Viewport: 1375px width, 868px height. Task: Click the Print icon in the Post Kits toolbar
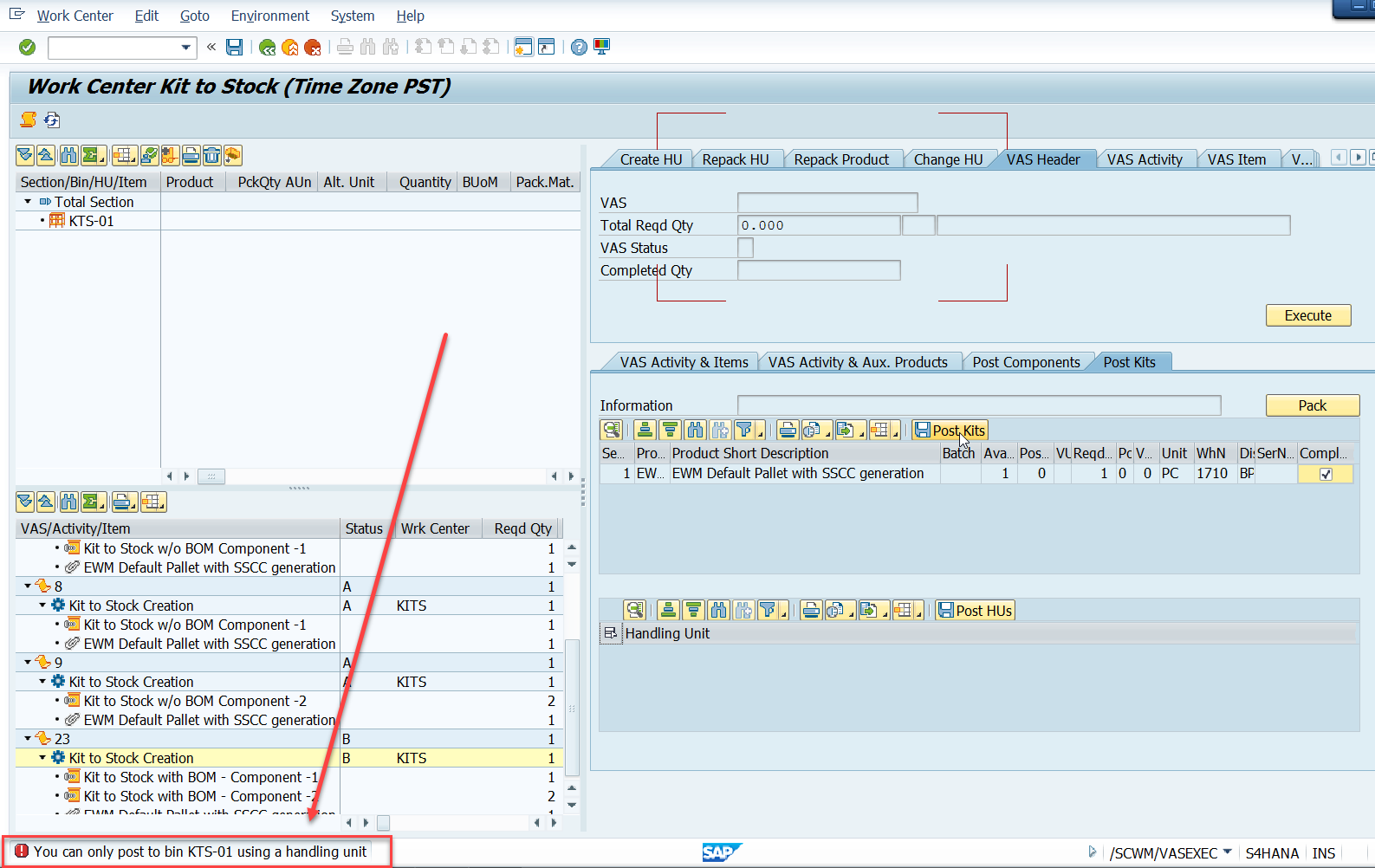point(788,431)
